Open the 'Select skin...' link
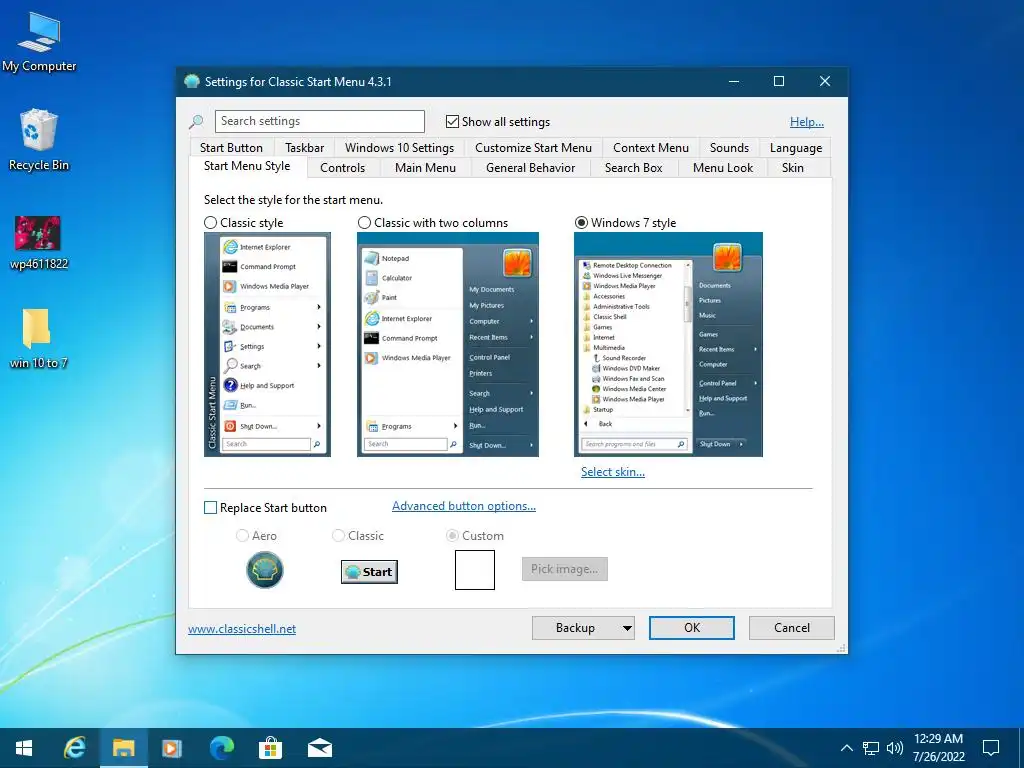Viewport: 1024px width, 768px height. [x=613, y=472]
